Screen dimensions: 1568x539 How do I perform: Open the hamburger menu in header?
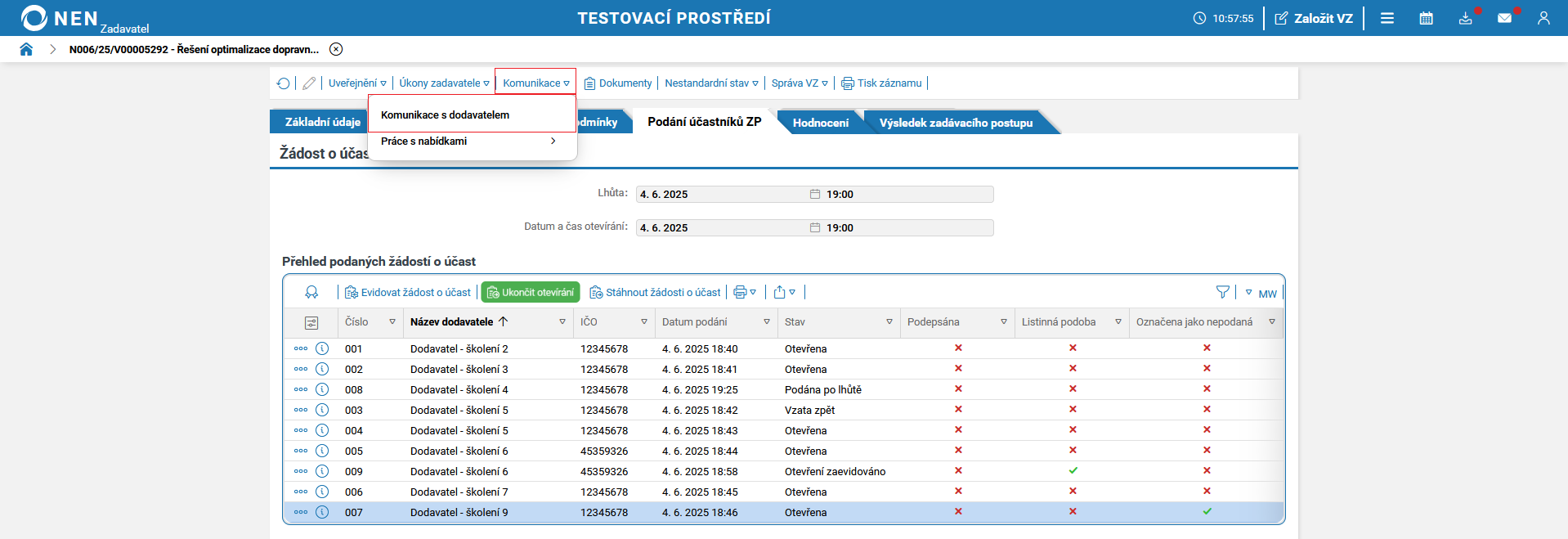click(1387, 18)
